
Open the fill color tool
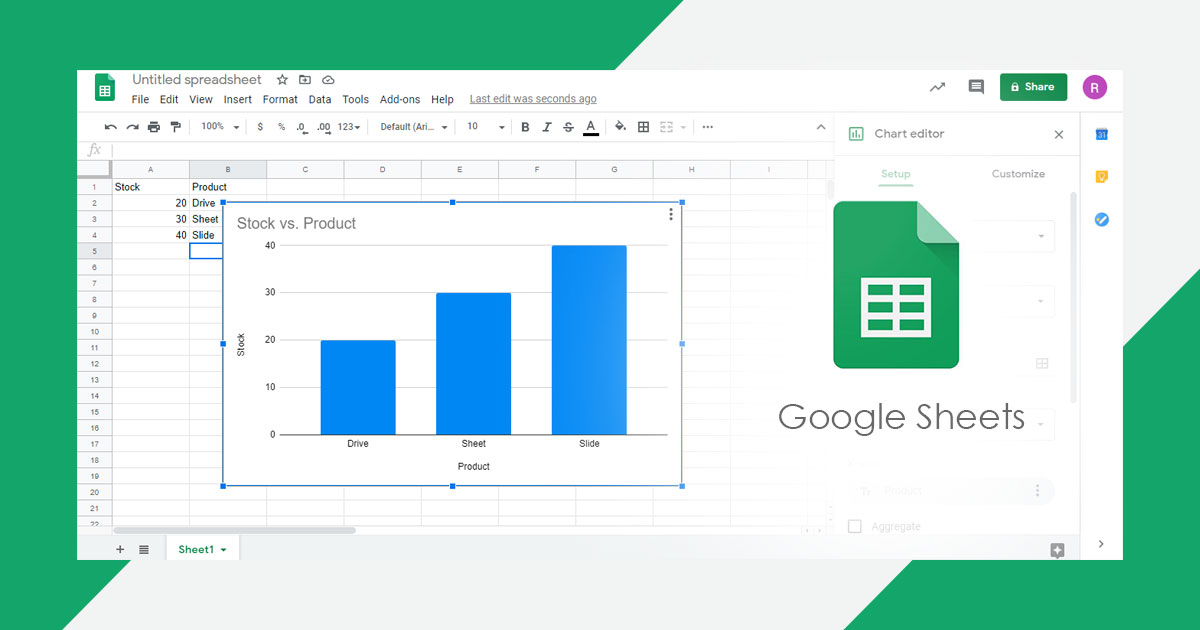tap(619, 126)
